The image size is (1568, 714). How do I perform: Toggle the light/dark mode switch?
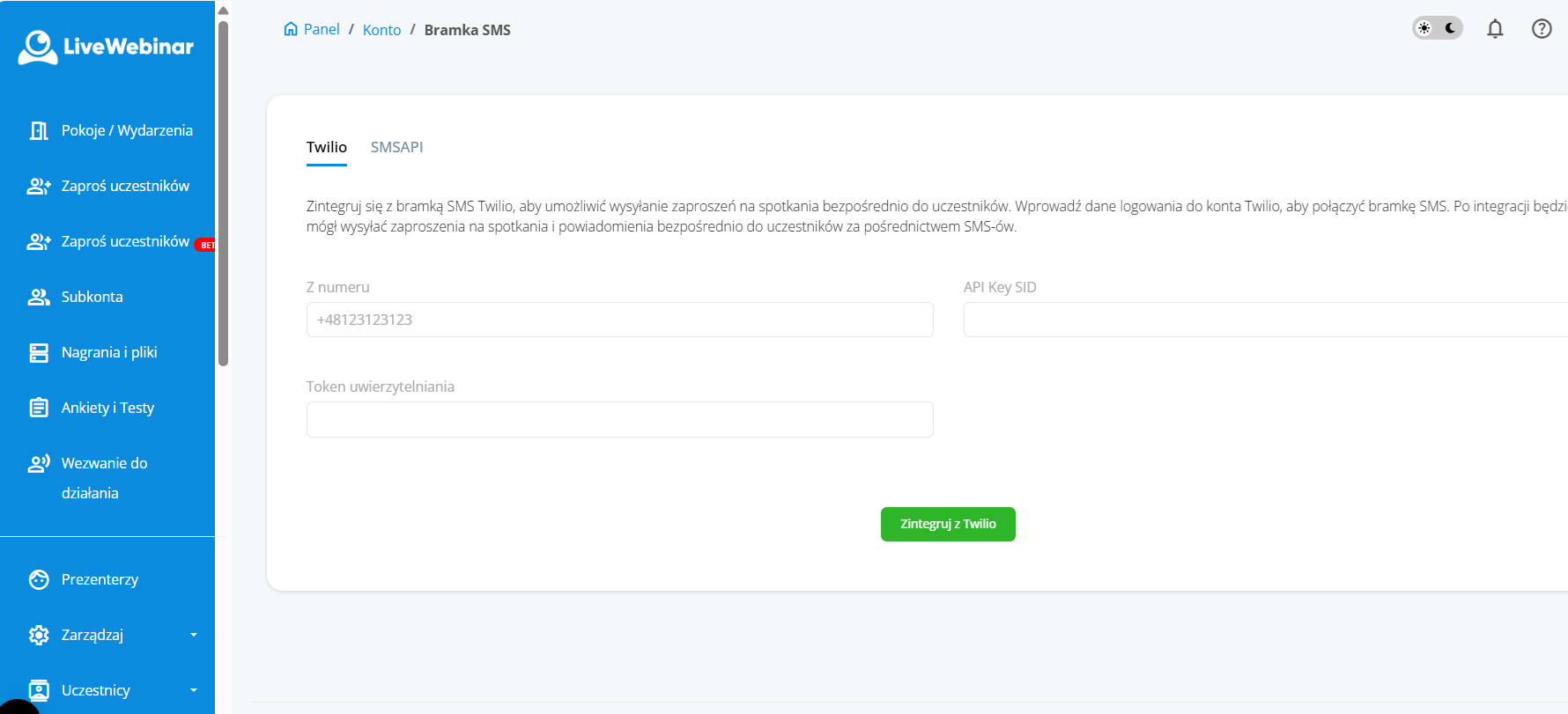[x=1437, y=28]
